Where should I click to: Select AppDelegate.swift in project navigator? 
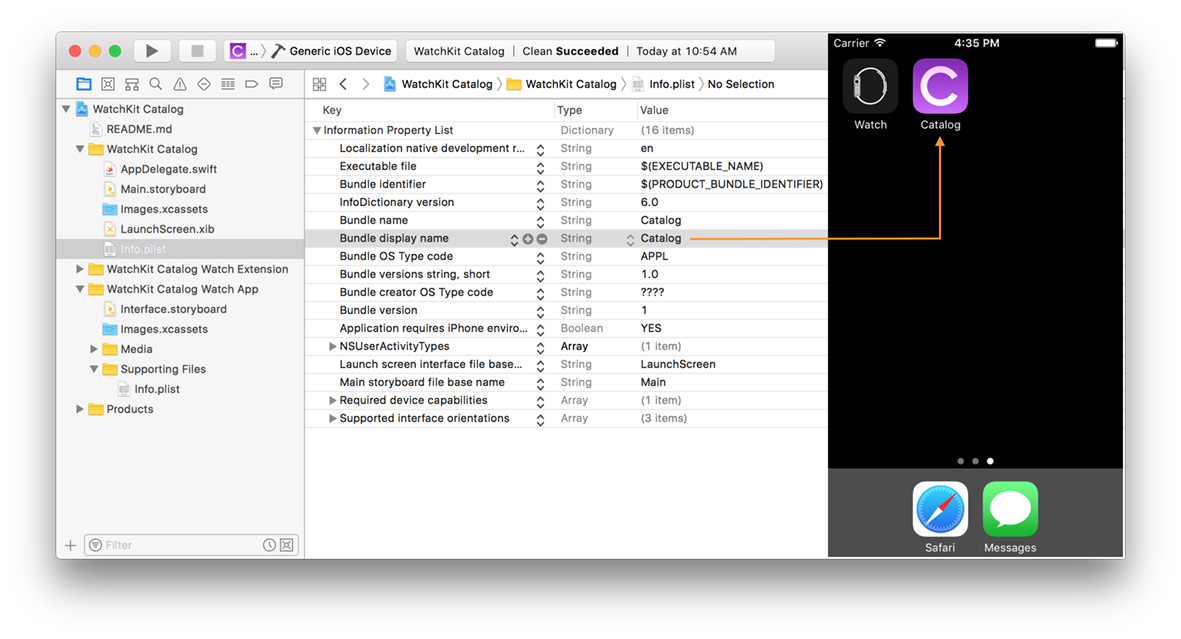[x=168, y=169]
